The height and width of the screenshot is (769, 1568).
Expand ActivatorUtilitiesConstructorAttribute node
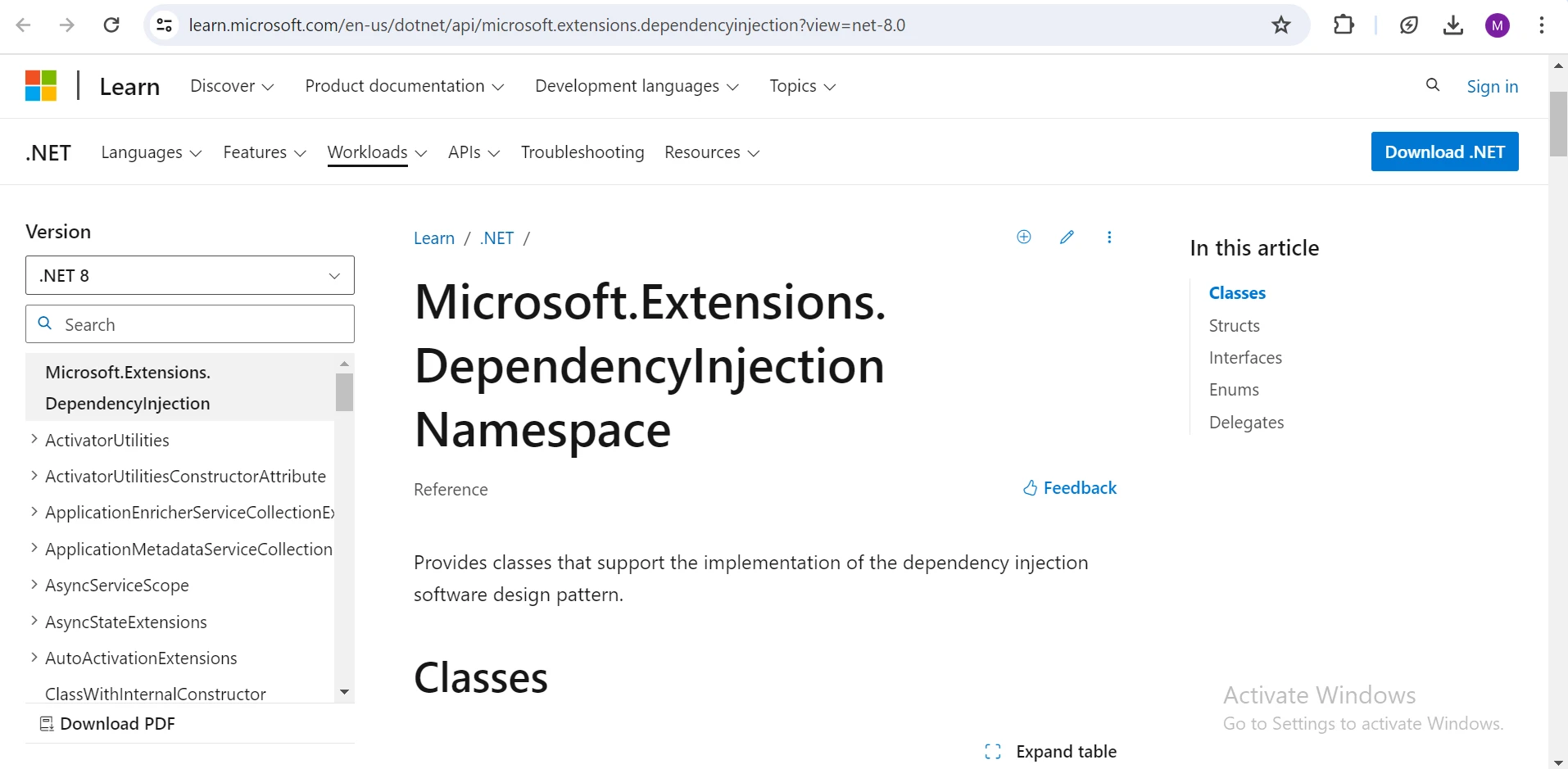(34, 475)
